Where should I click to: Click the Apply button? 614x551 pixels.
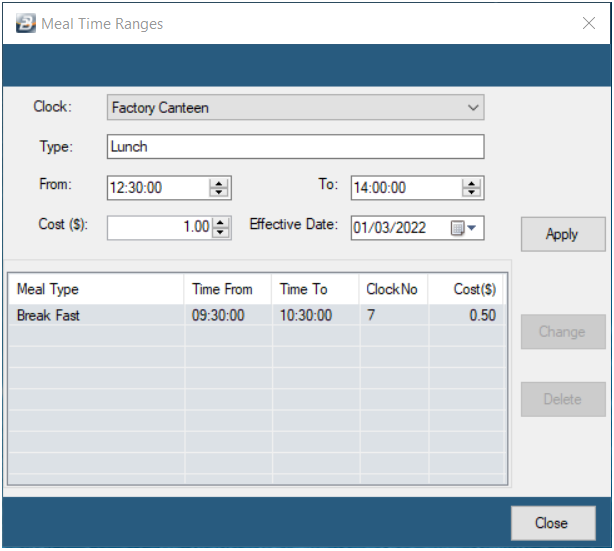pyautogui.click(x=563, y=234)
